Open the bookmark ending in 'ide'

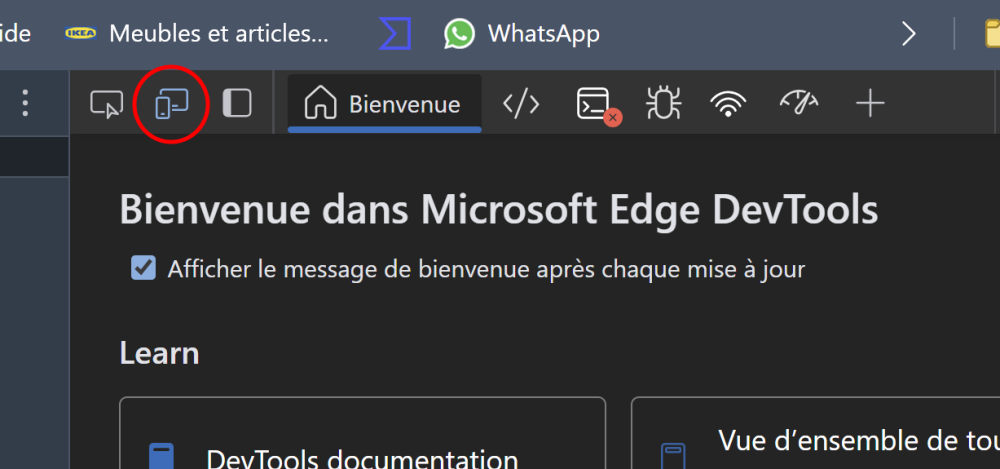[14, 34]
